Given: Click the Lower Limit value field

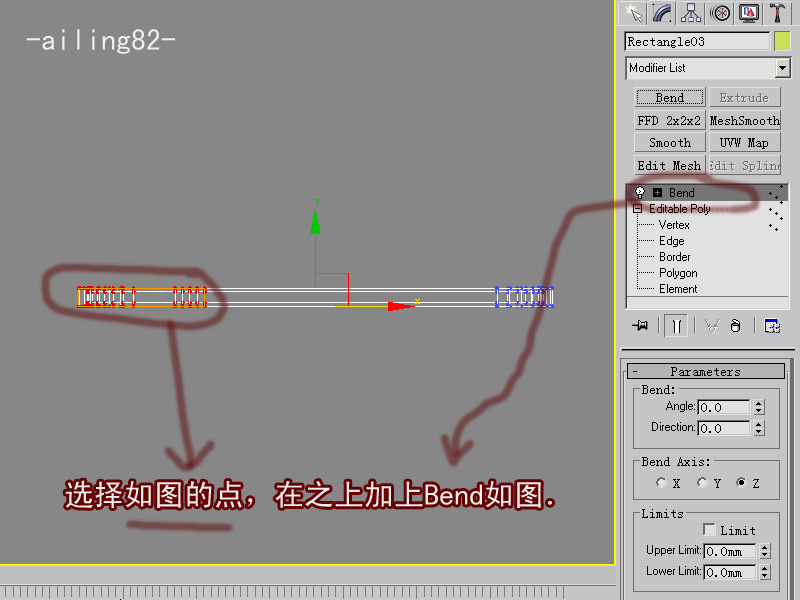Looking at the screenshot, I should coord(730,572).
